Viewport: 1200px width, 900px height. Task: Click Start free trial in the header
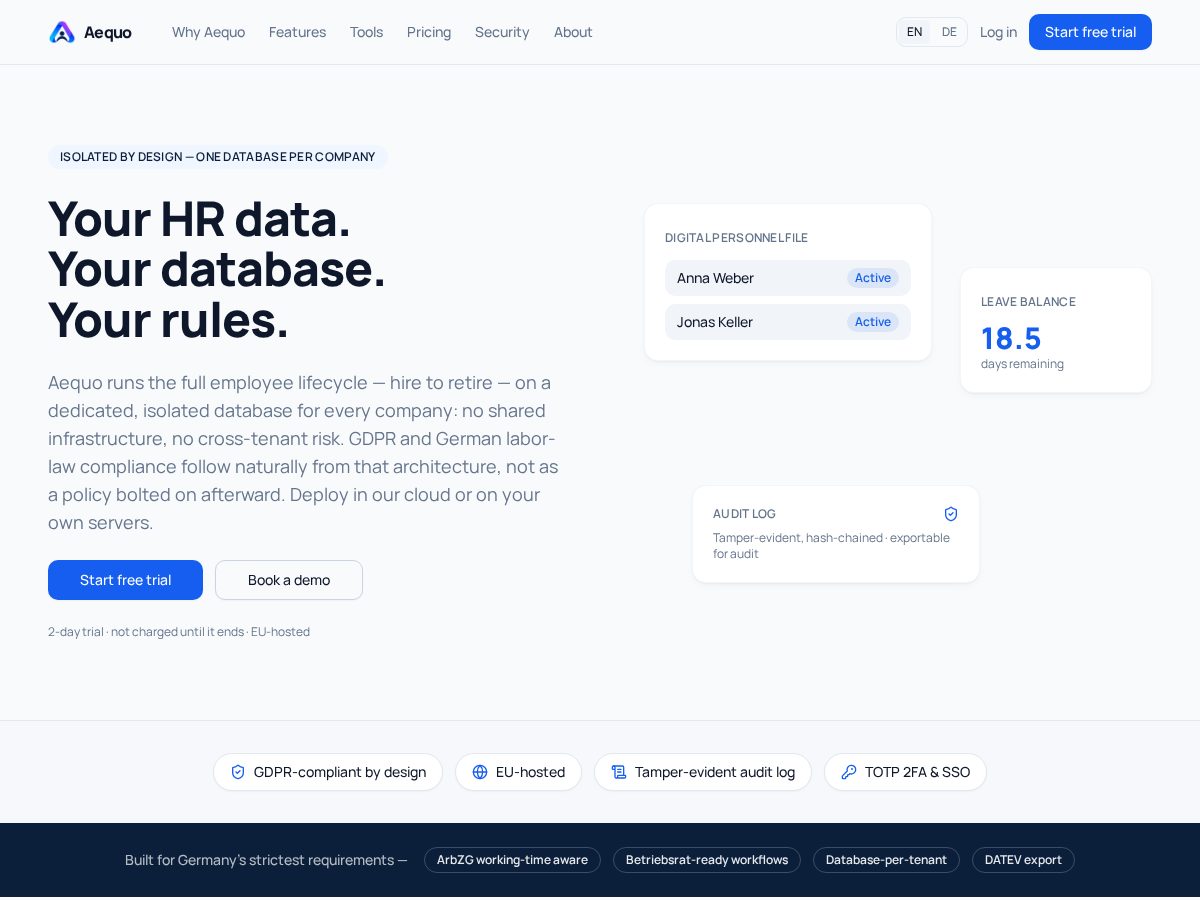point(1090,32)
